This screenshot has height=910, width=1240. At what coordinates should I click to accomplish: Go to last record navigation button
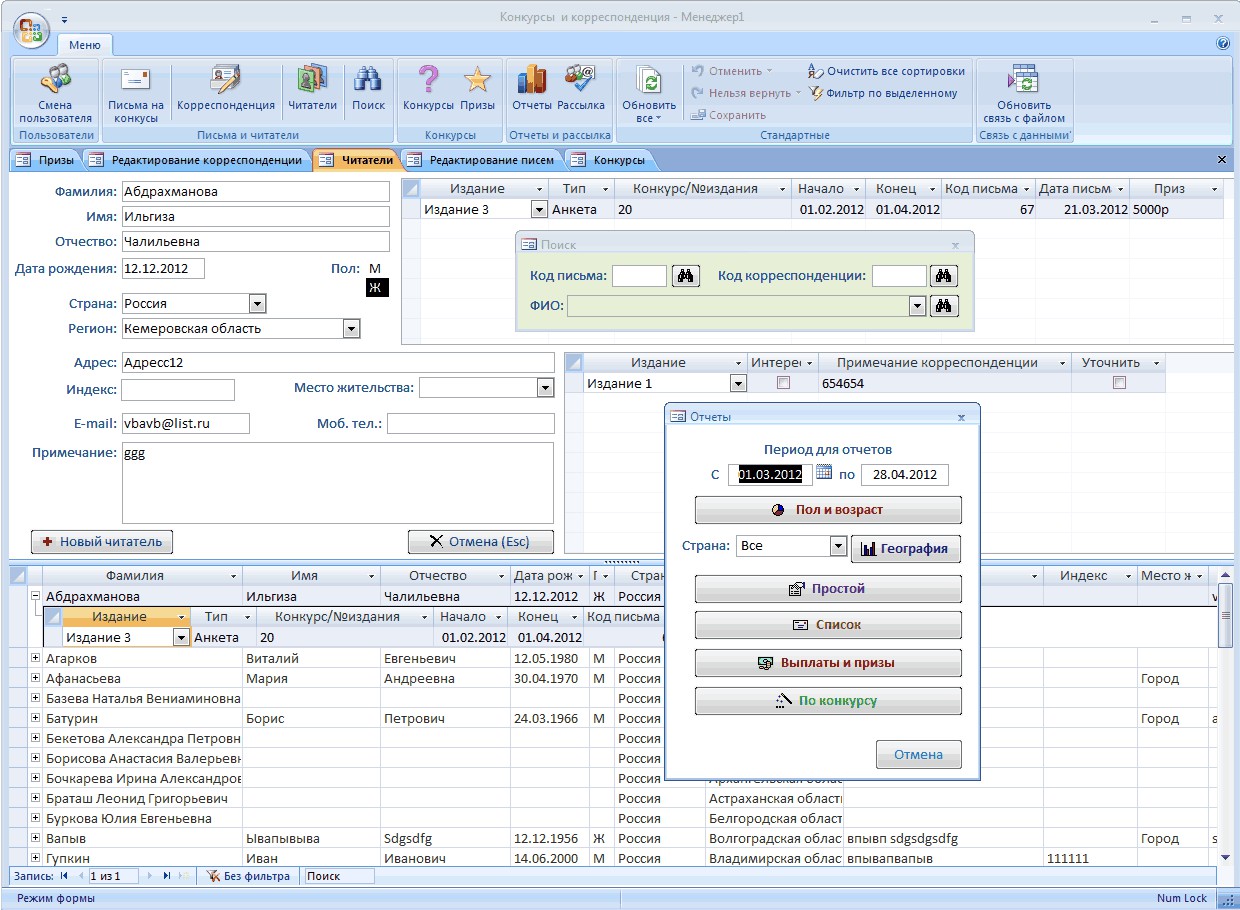pyautogui.click(x=167, y=876)
